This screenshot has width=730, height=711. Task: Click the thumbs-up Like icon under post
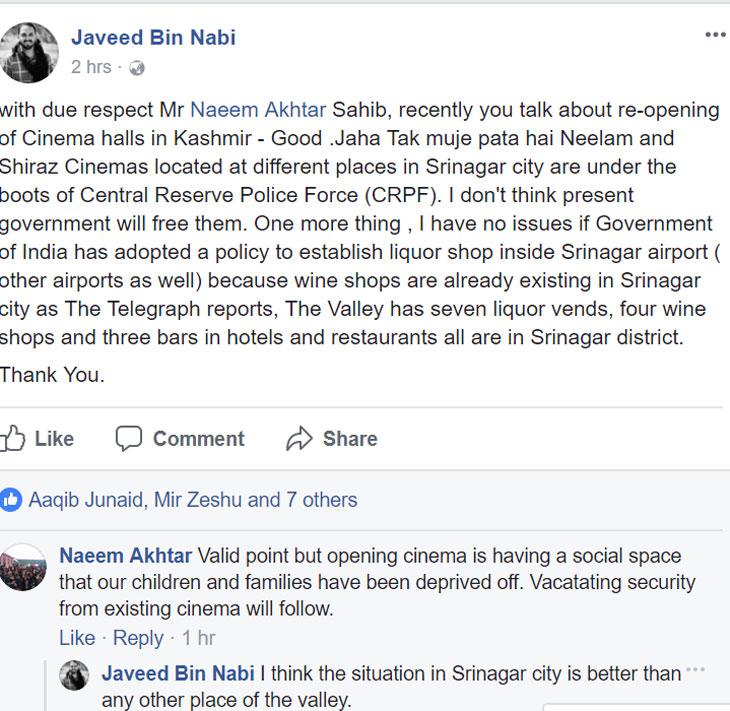(12, 438)
